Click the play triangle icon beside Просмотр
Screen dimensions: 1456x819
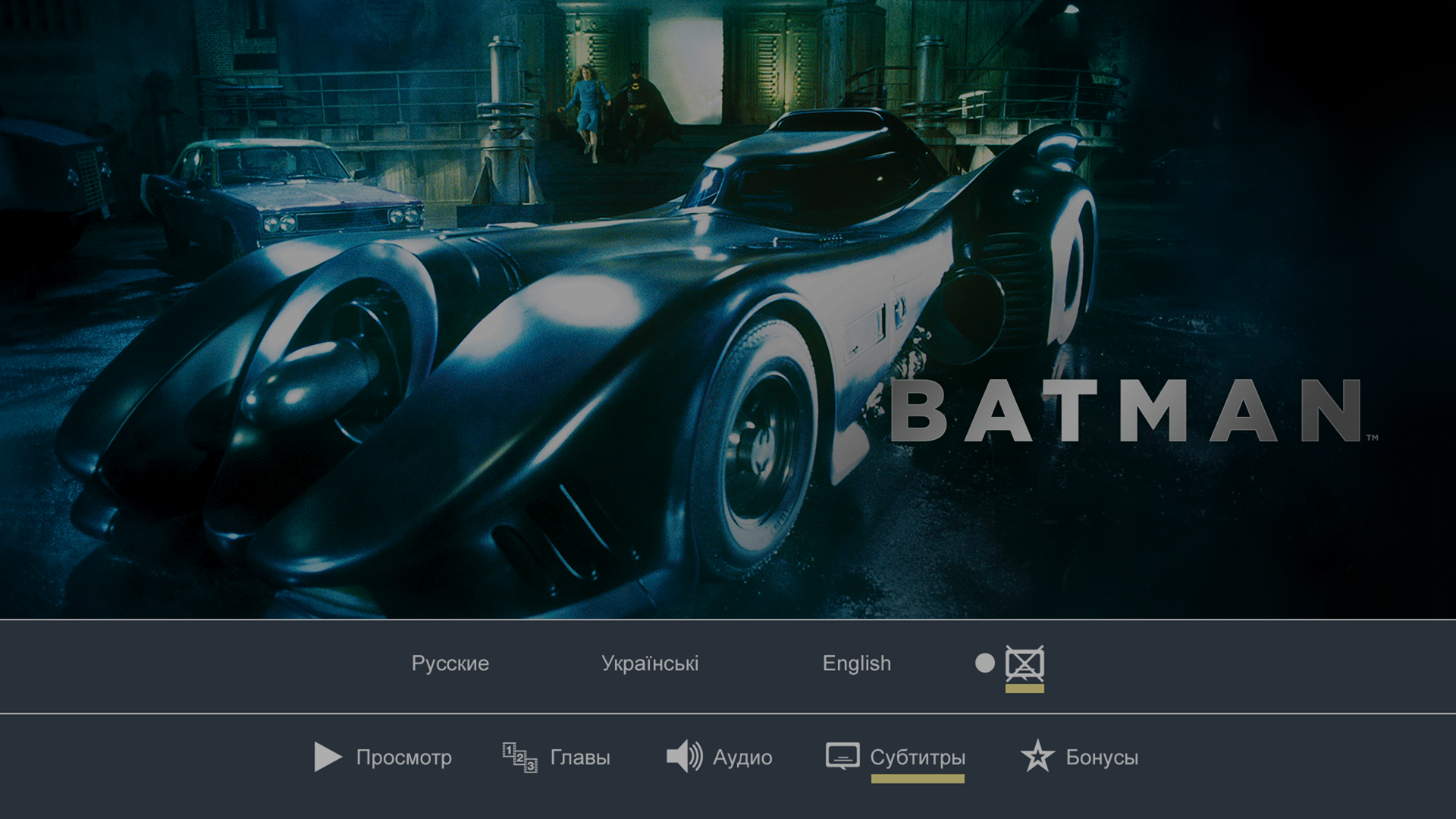(328, 757)
